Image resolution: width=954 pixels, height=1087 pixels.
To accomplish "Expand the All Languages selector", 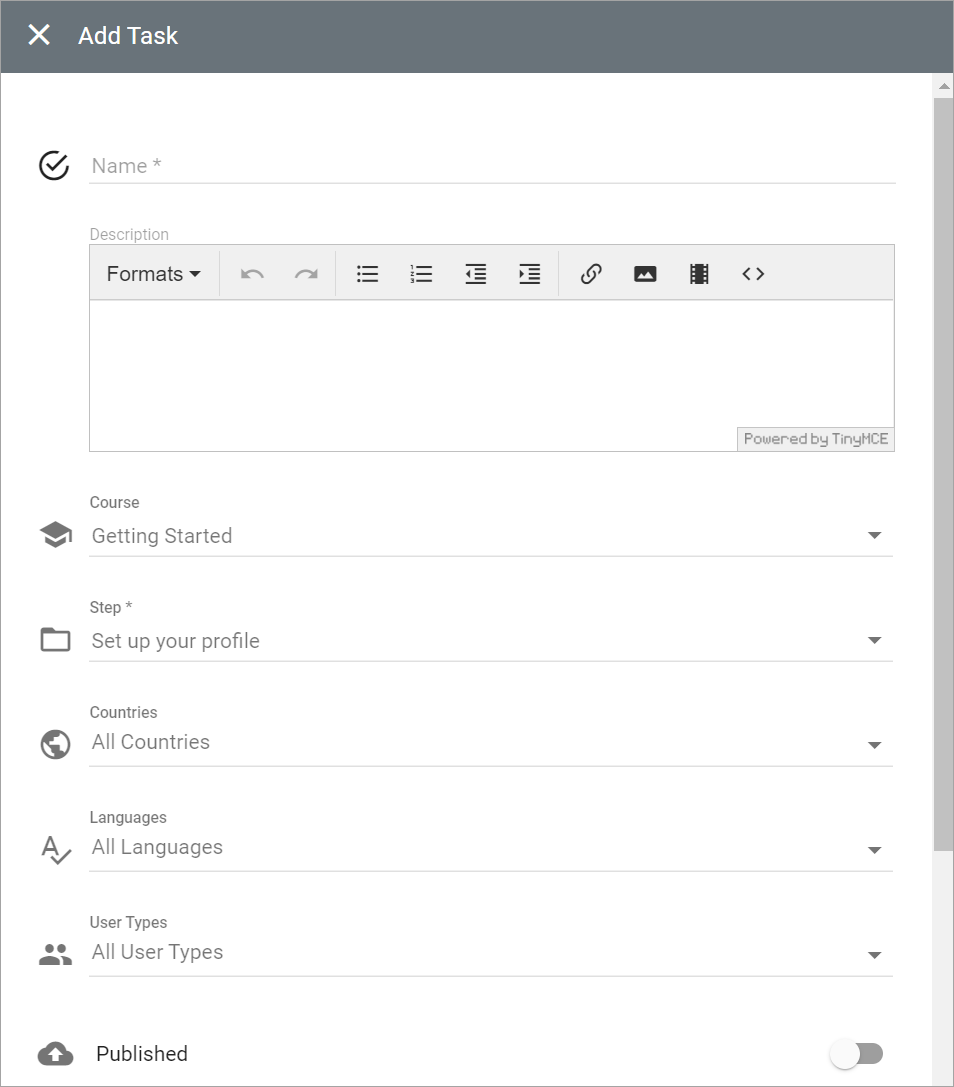I will 875,851.
